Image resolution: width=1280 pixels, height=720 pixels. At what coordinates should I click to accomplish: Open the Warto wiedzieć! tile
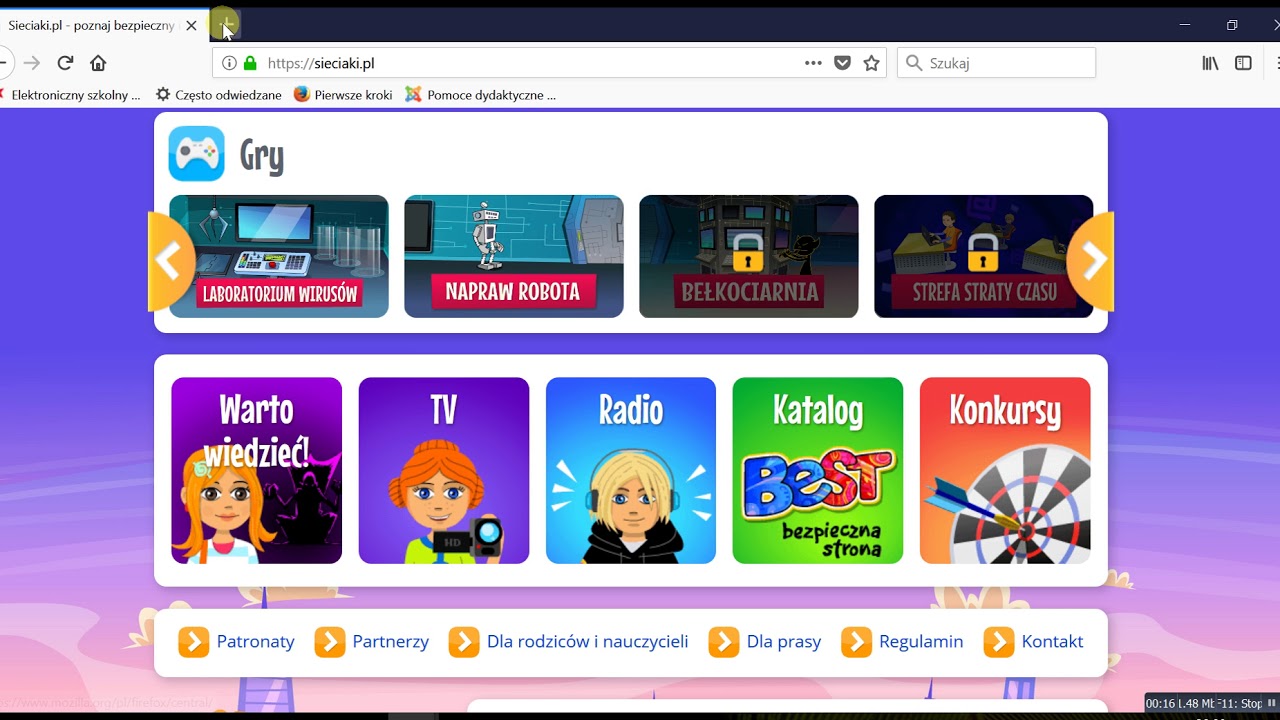pyautogui.click(x=256, y=470)
